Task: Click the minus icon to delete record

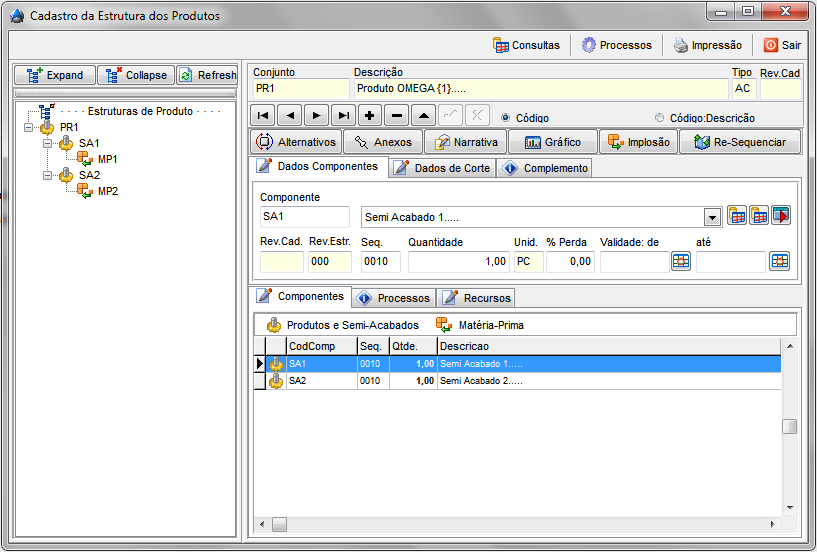Action: [x=397, y=115]
